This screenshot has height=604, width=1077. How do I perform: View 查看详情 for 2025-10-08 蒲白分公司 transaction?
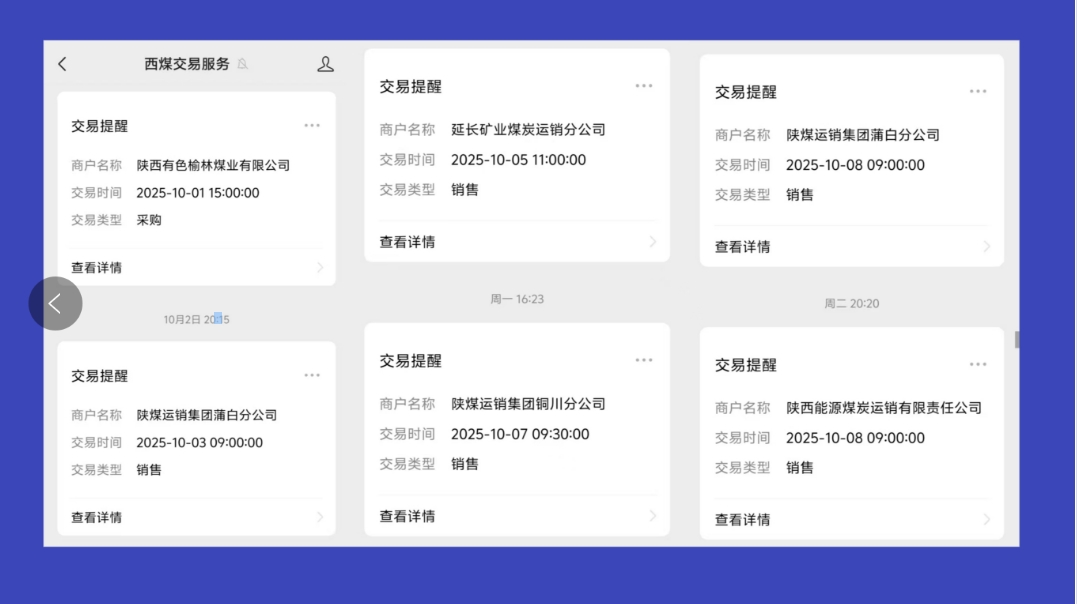(742, 247)
